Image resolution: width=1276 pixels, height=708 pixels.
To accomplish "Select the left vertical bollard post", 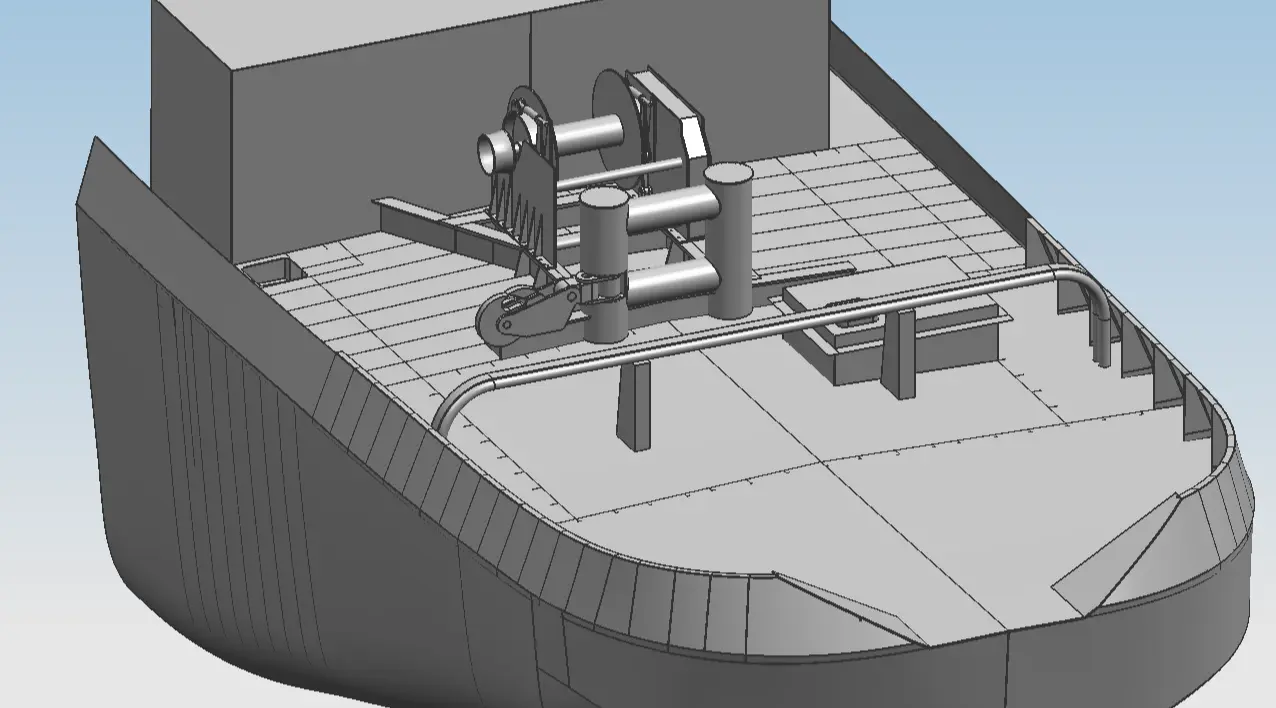I will point(603,265).
